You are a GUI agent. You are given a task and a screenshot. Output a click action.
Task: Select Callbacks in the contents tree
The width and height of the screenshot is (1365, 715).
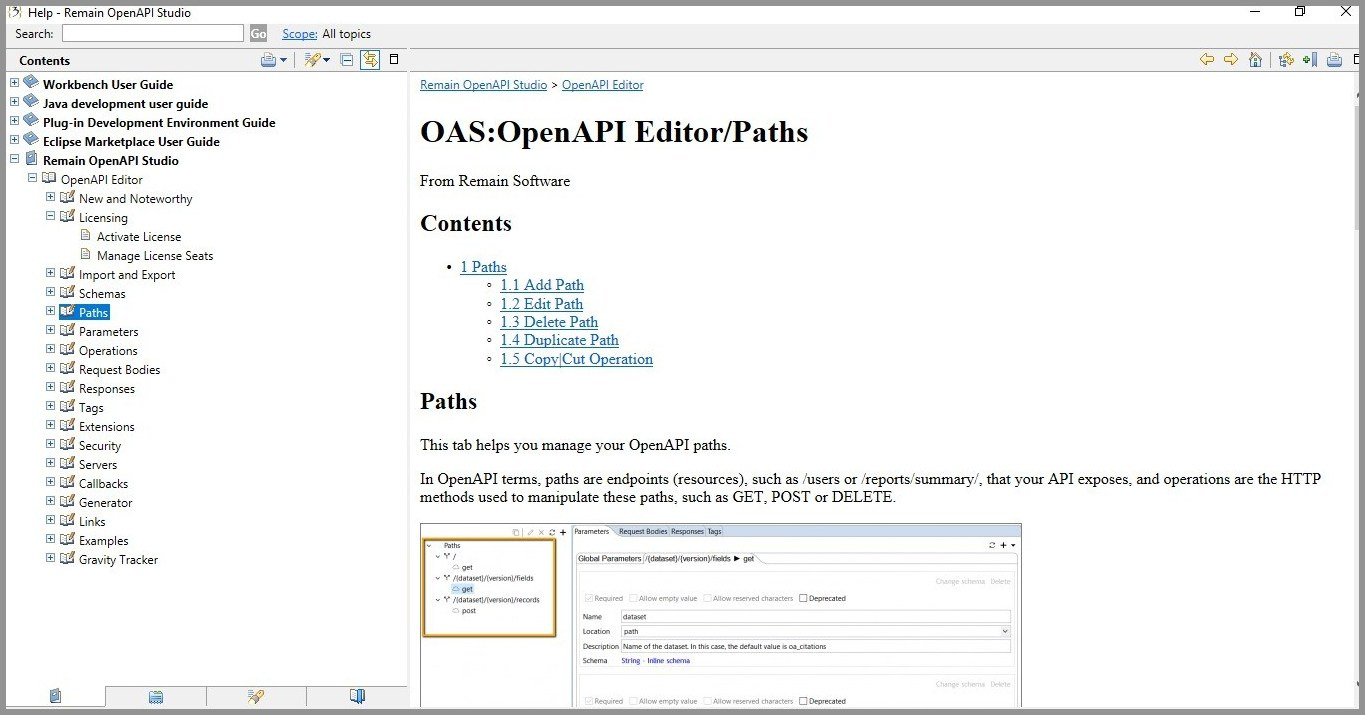[x=103, y=484]
